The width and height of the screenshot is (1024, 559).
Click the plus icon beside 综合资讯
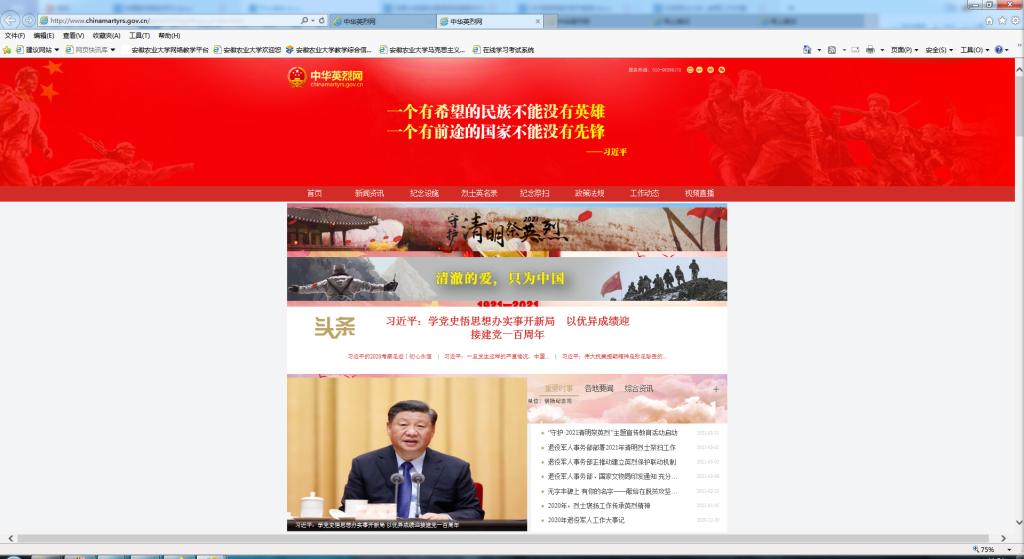point(715,389)
